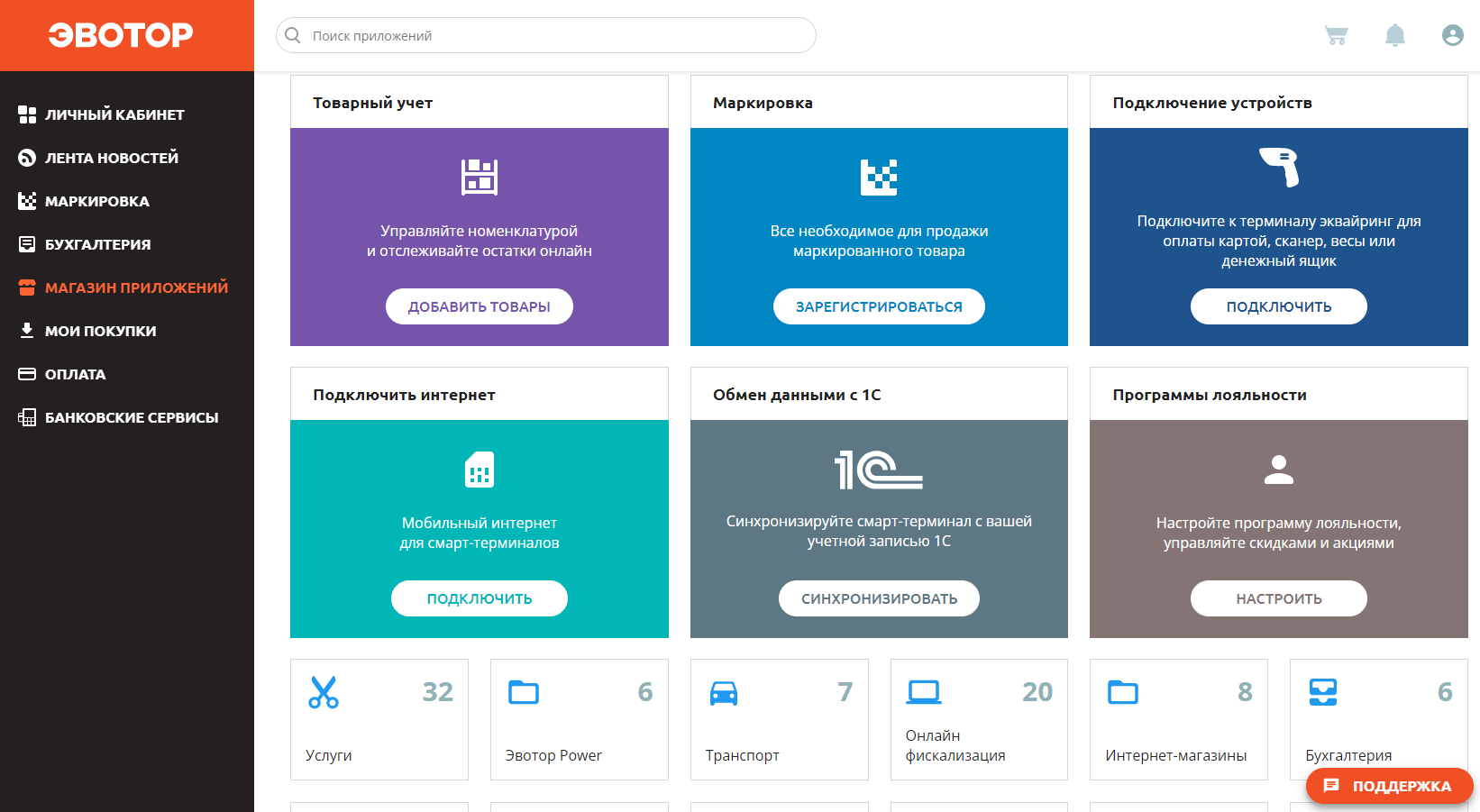Click the laptop icon for Онлайн фискализация
1480x812 pixels.
(924, 692)
